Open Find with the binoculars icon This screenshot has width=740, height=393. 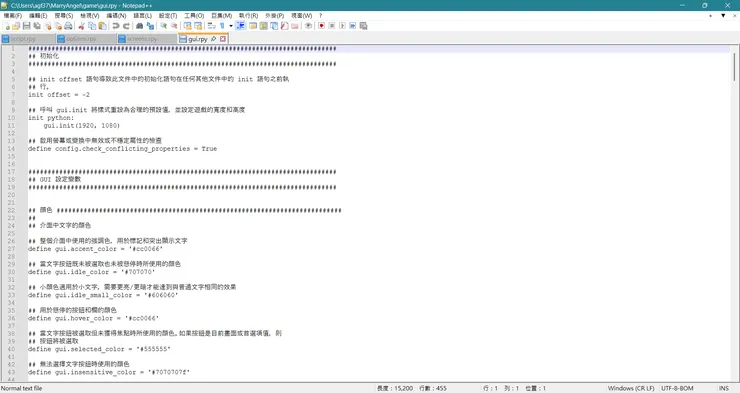(139, 26)
